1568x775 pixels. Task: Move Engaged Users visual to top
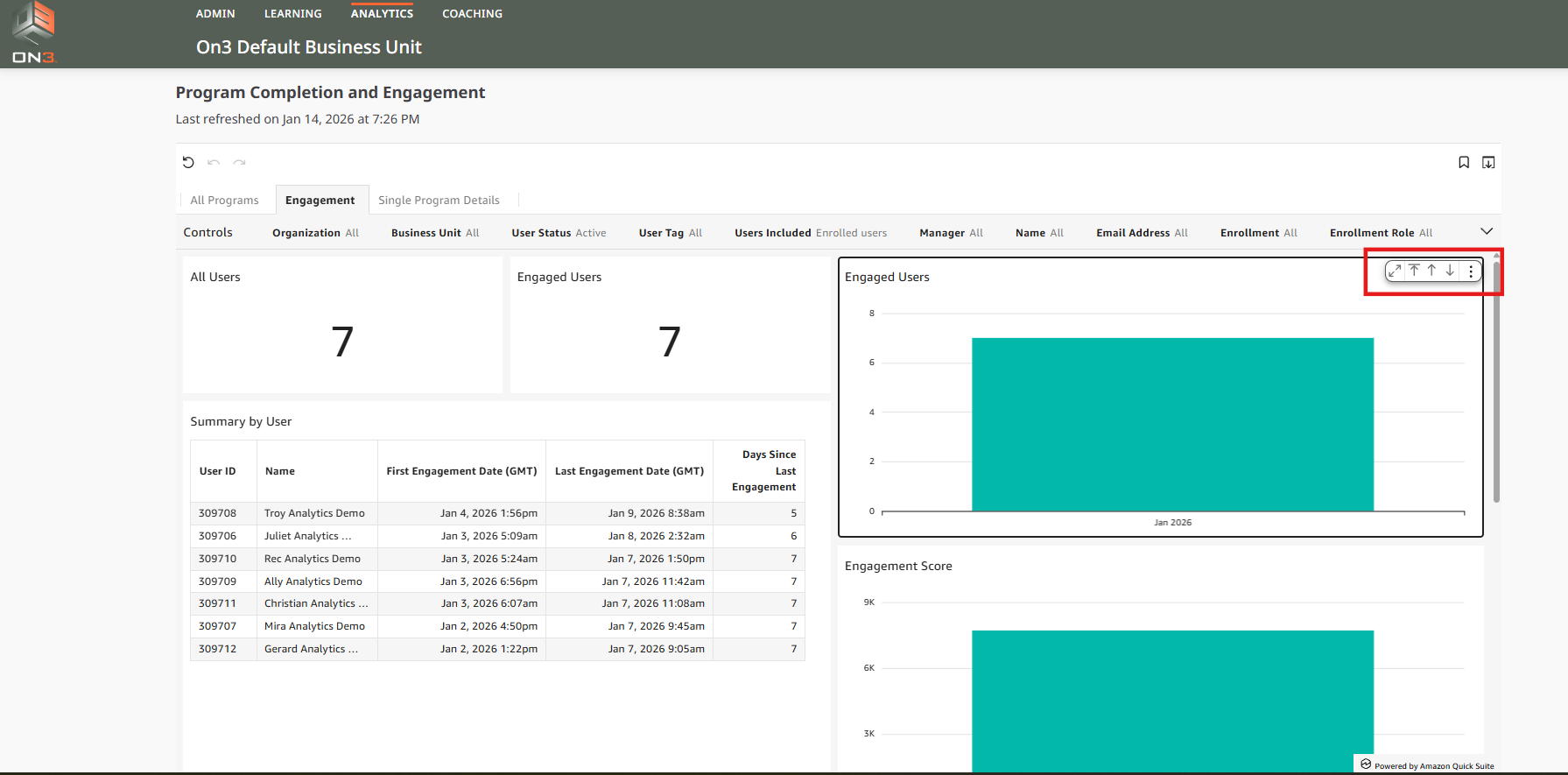[1414, 271]
